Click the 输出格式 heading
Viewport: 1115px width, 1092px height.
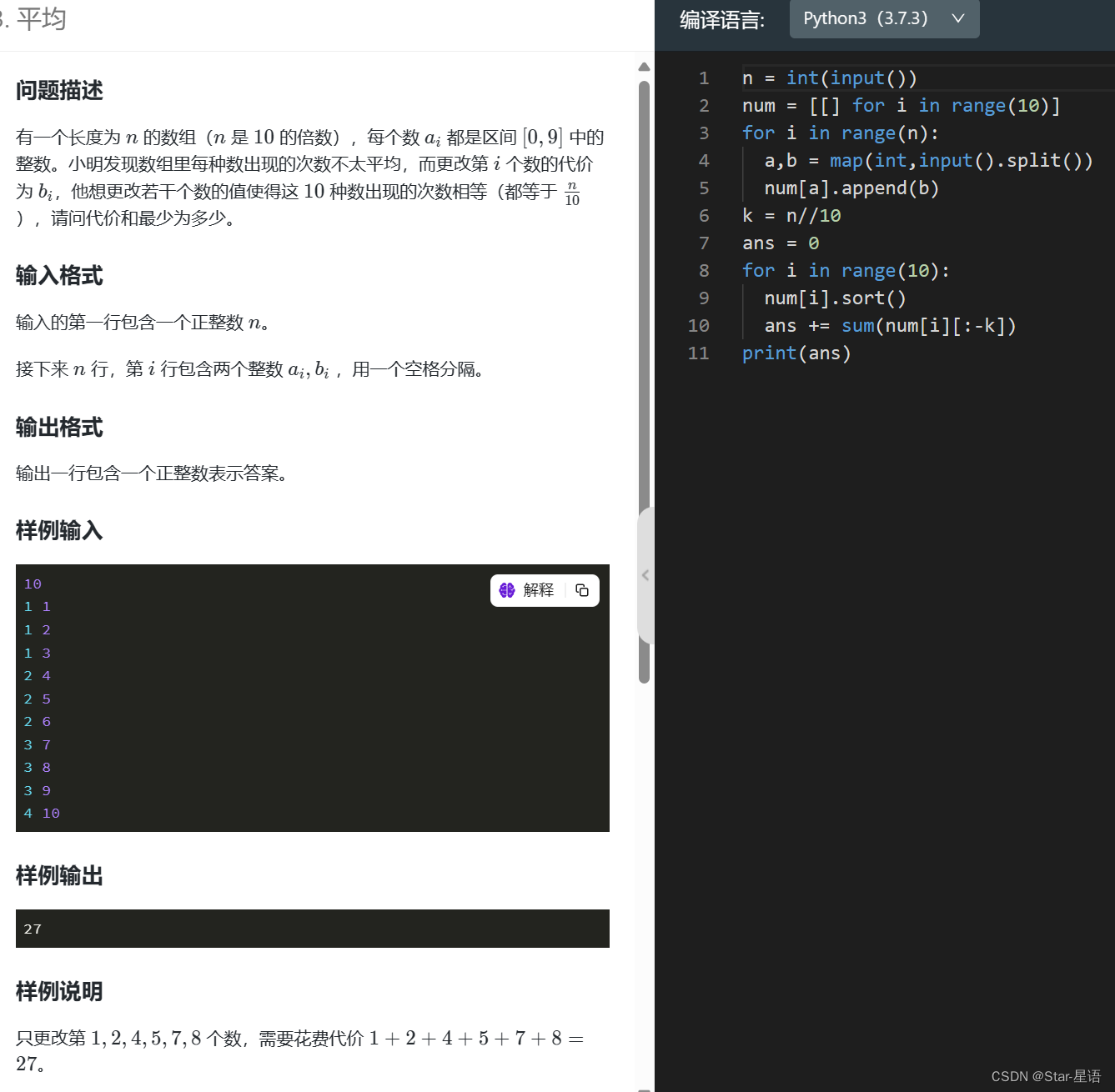(x=59, y=427)
